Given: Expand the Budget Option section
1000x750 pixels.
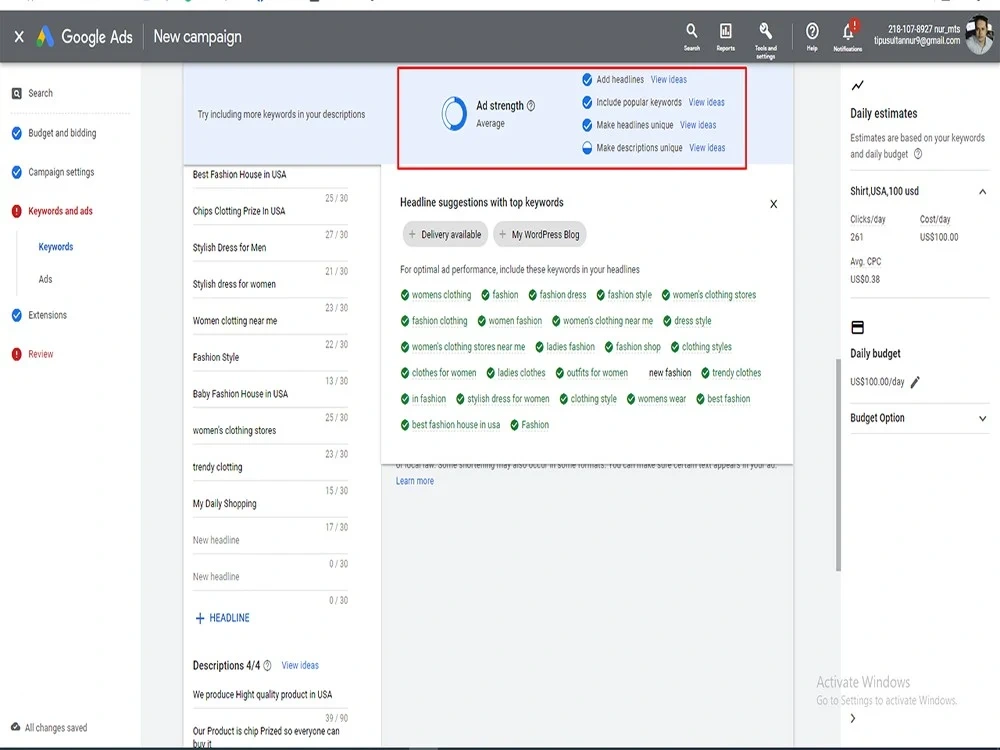Looking at the screenshot, I should [x=983, y=418].
